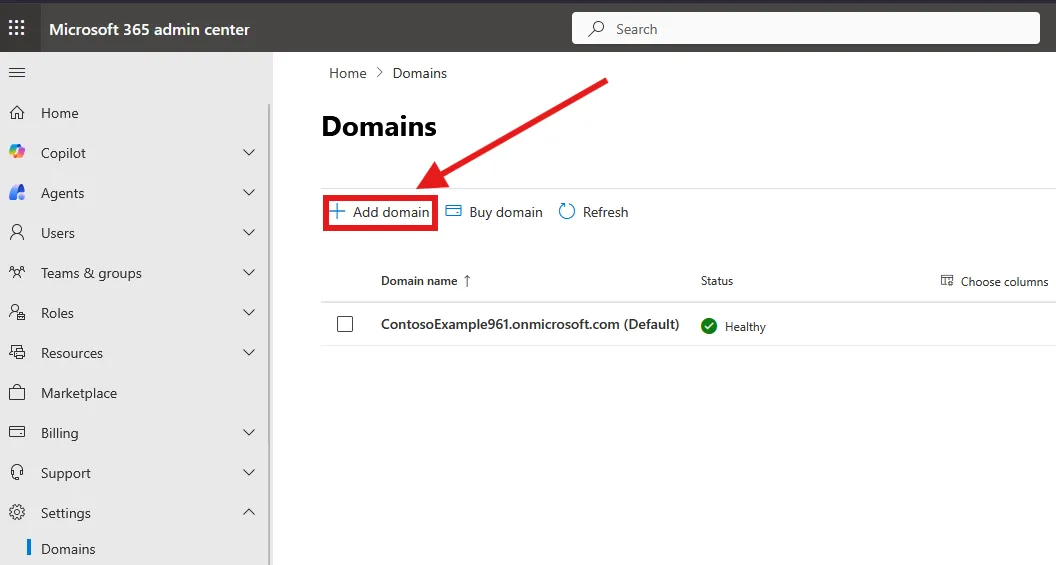Open ContosoExample961.onmicrosoft.com (Default) domain
The height and width of the screenshot is (565, 1056).
tap(530, 324)
